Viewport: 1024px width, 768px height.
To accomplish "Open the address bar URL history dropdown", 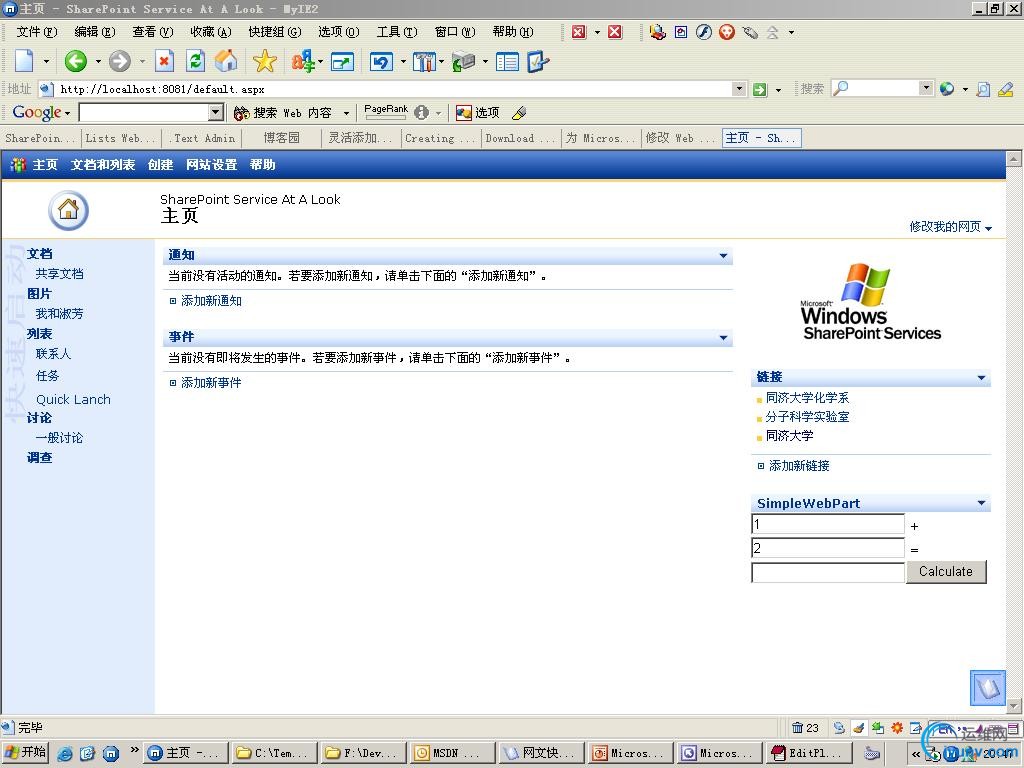I will coord(739,89).
